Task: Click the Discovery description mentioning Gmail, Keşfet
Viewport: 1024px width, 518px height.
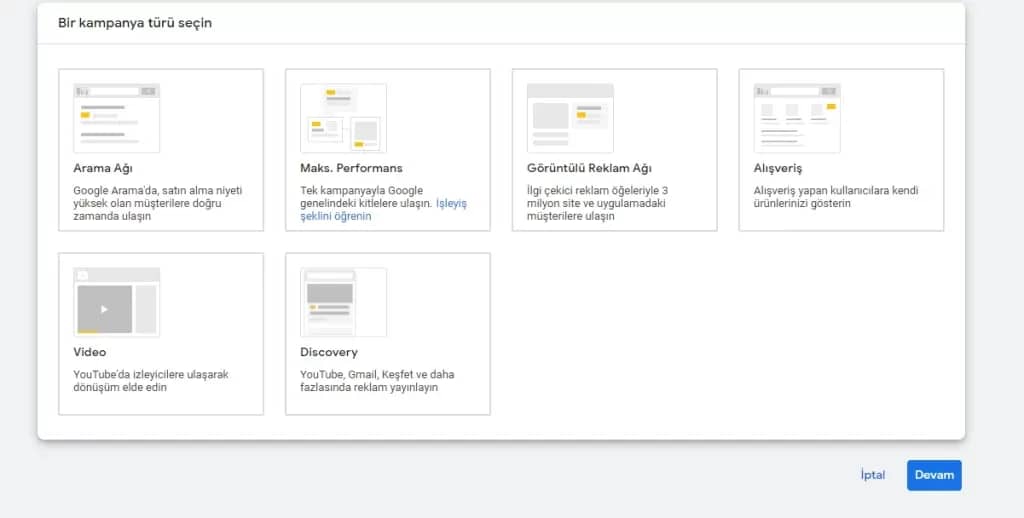Action: [x=377, y=381]
